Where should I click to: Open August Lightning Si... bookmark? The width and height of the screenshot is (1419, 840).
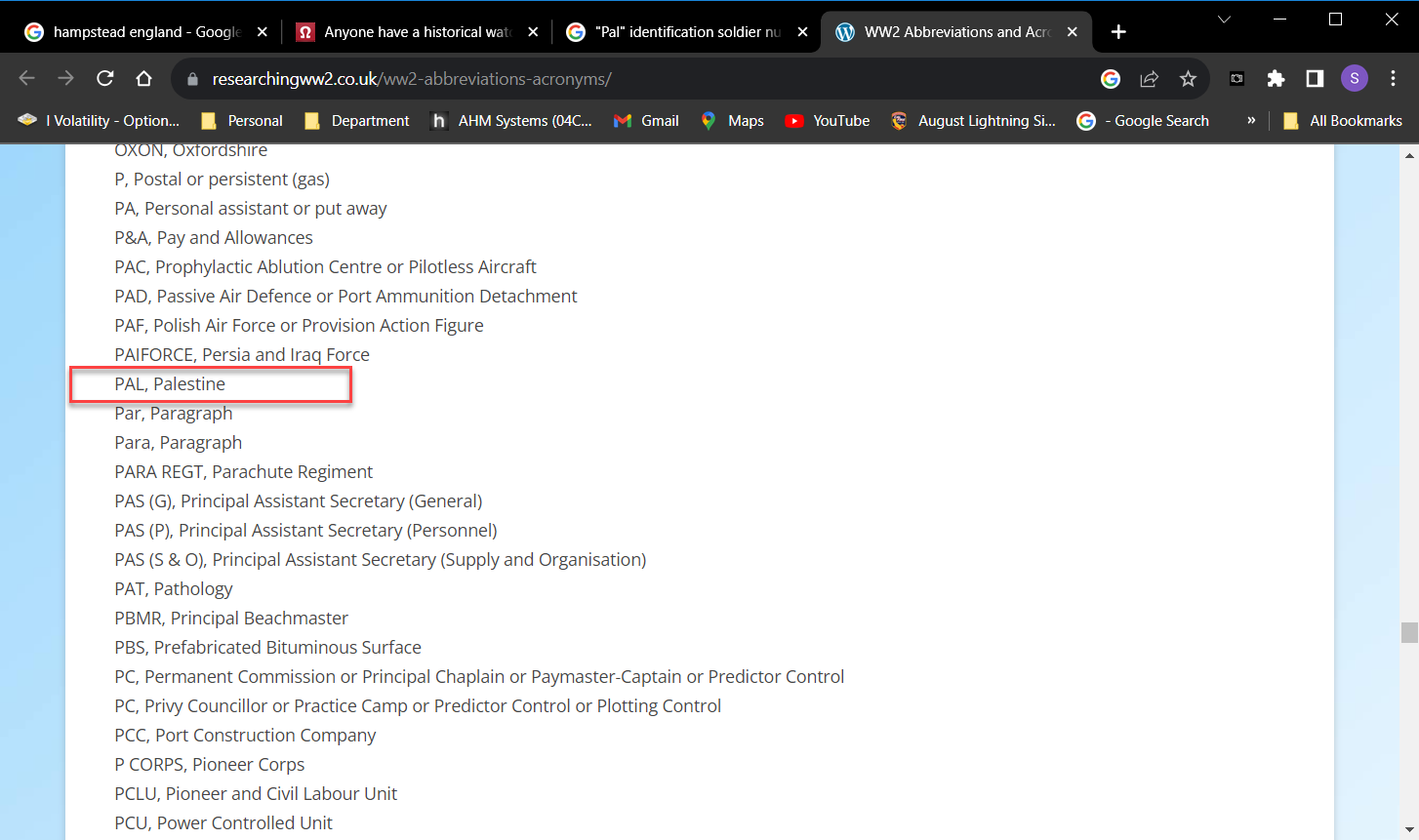coord(973,121)
